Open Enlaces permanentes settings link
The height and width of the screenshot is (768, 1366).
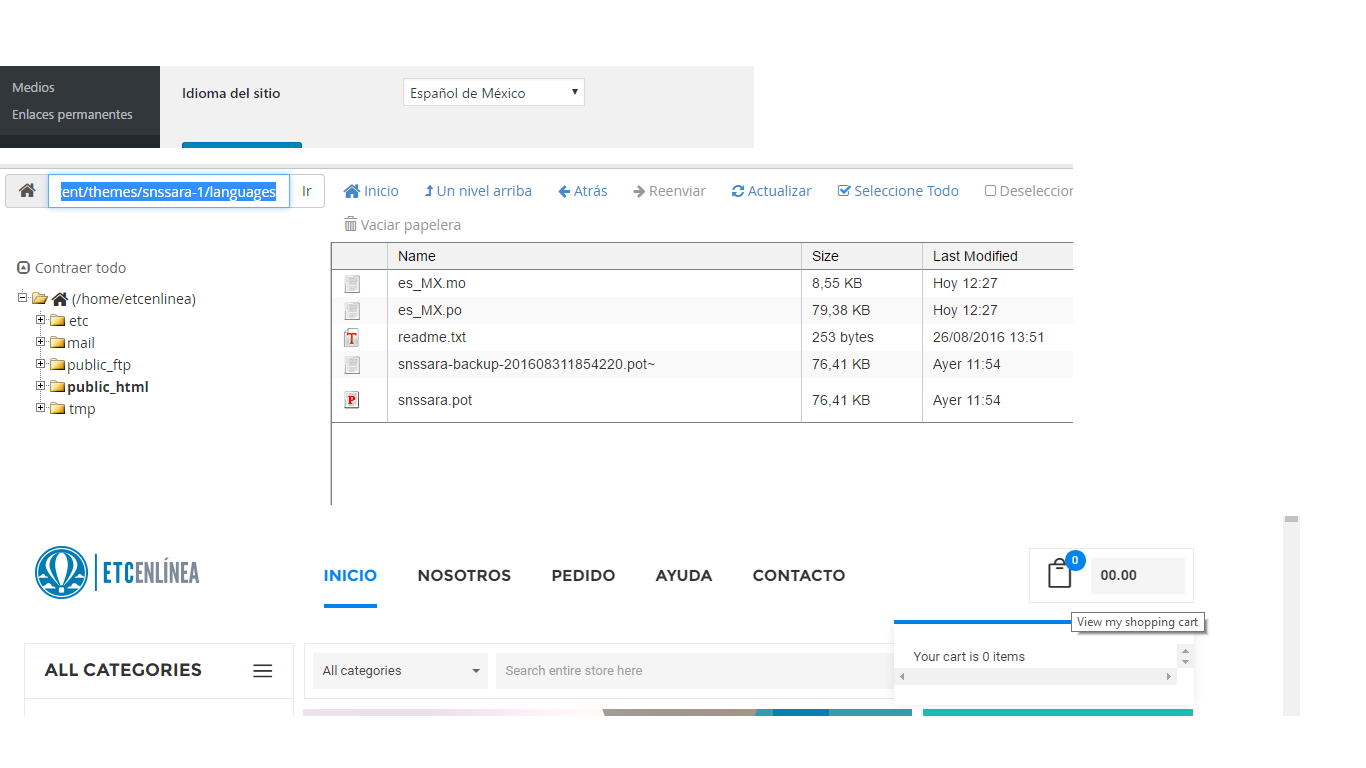(x=72, y=115)
